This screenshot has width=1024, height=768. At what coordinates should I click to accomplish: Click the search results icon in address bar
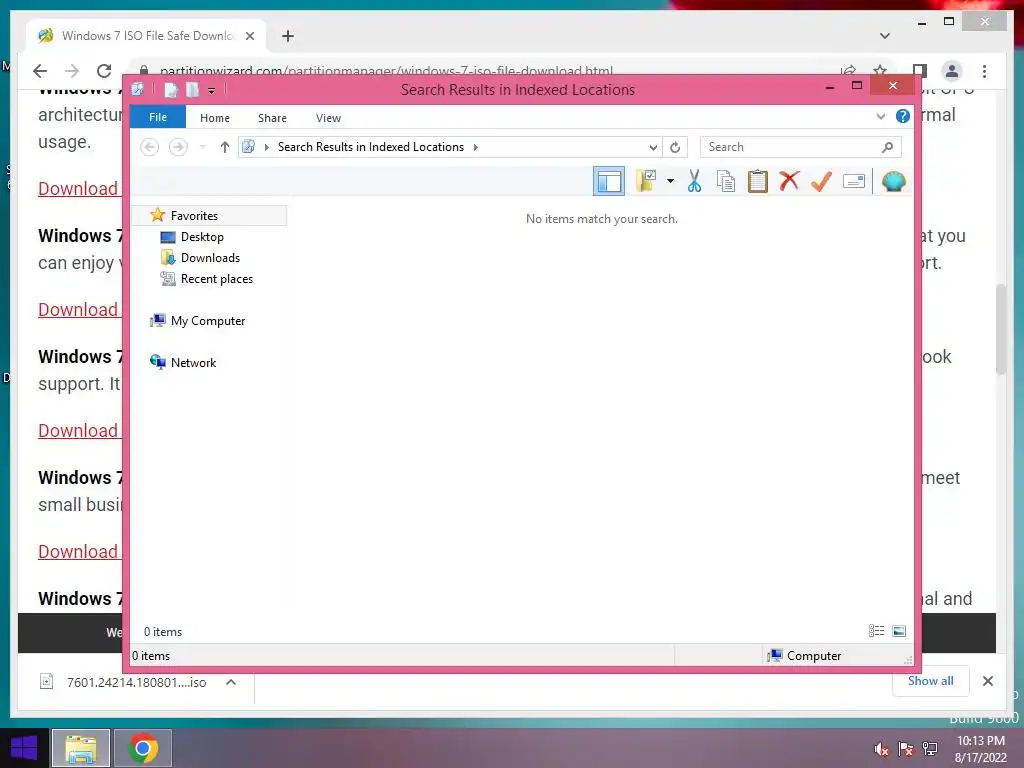coord(249,147)
